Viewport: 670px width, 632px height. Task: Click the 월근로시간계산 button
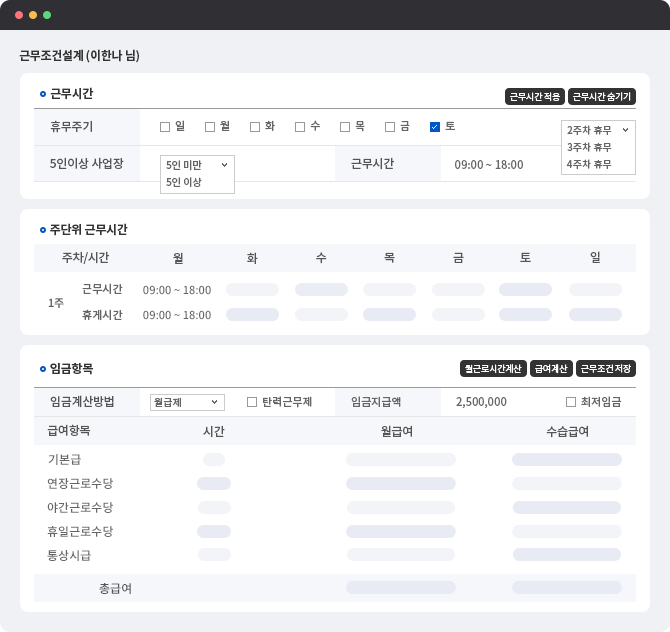point(493,368)
